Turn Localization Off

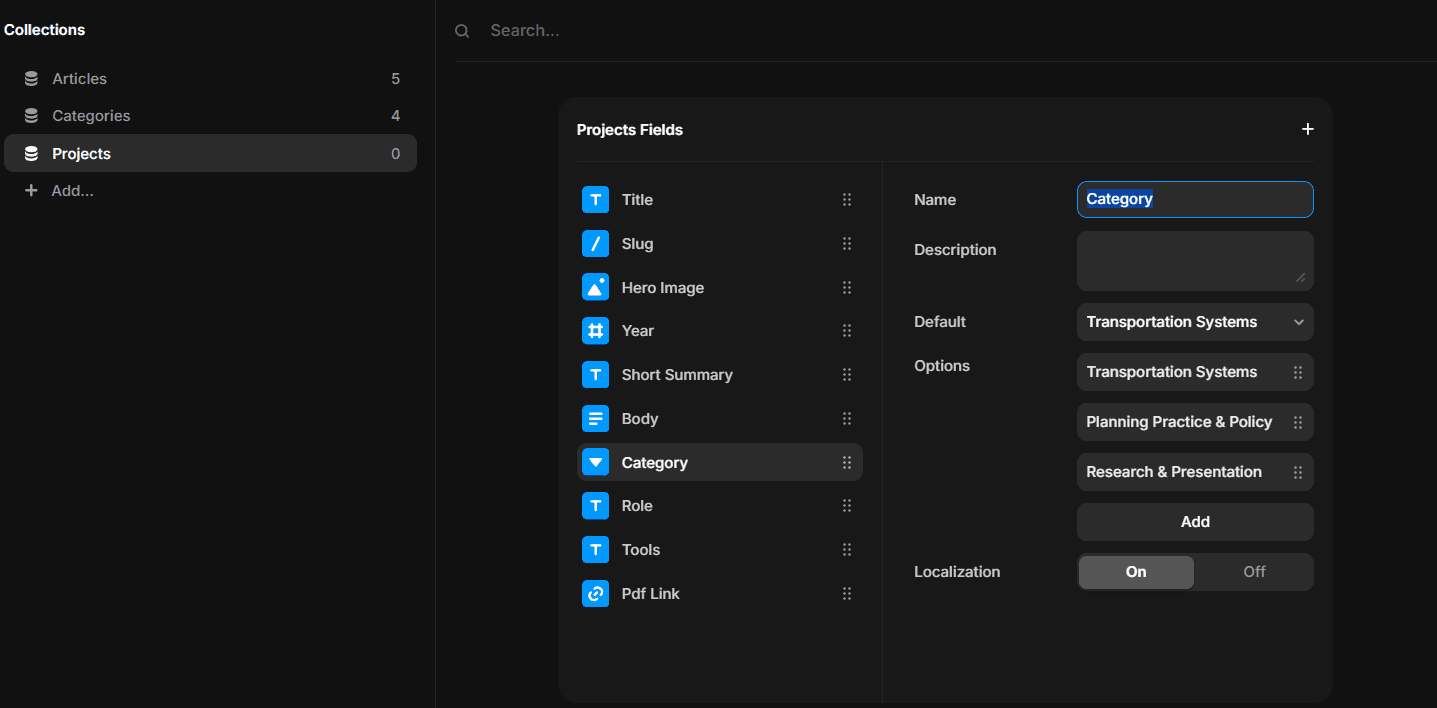1254,572
